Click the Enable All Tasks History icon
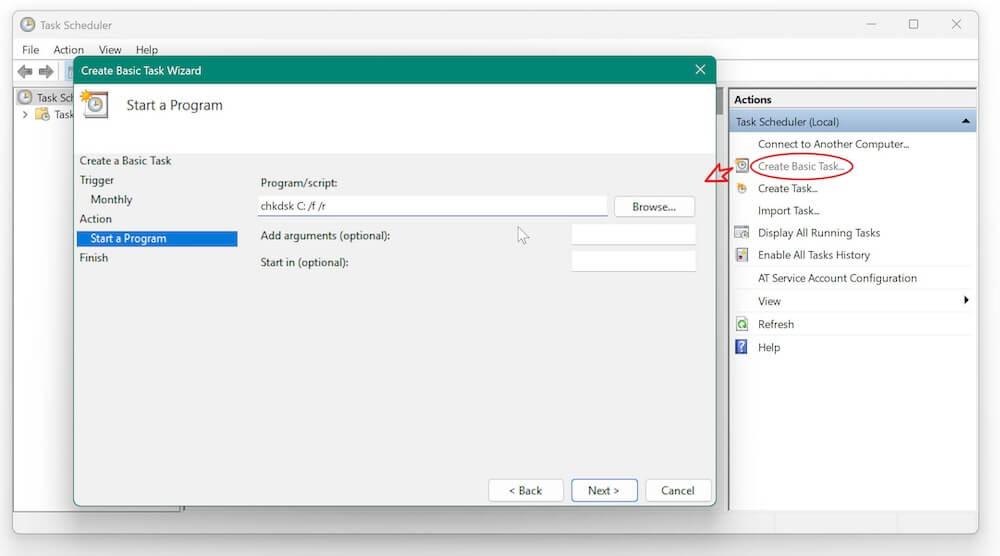The width and height of the screenshot is (1000, 556). click(x=742, y=255)
